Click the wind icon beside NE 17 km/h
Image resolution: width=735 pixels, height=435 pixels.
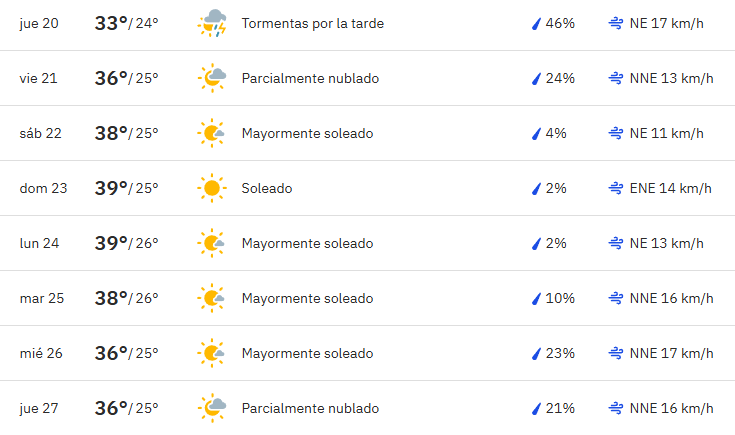click(x=615, y=23)
